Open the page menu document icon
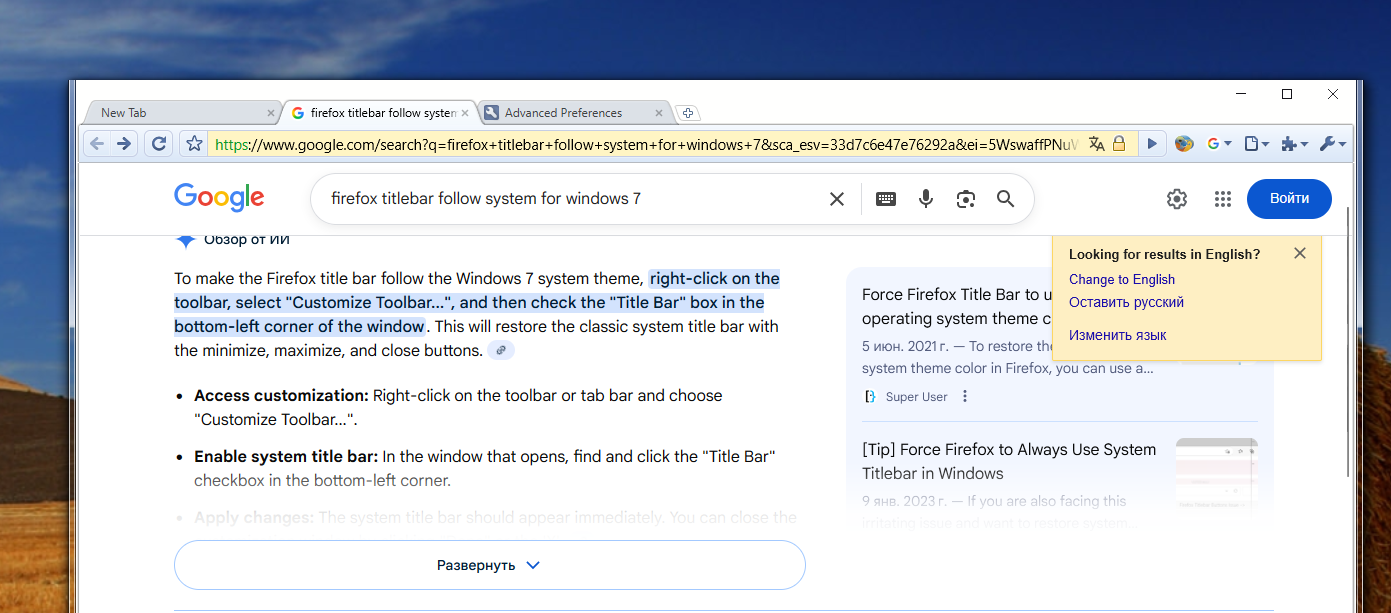The height and width of the screenshot is (613, 1391). pos(1251,144)
